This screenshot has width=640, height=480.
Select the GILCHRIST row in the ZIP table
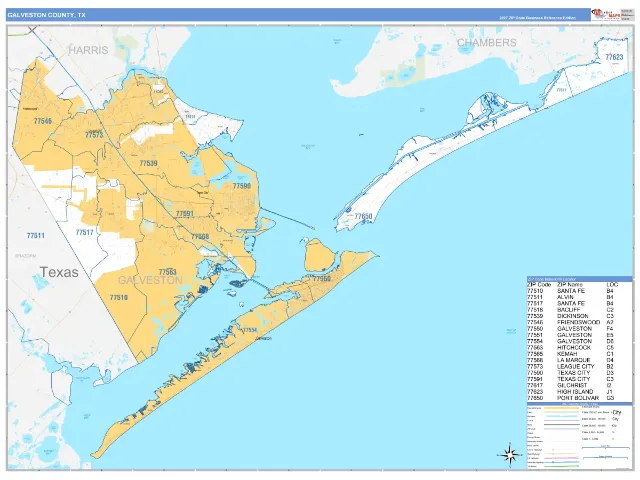pos(570,385)
